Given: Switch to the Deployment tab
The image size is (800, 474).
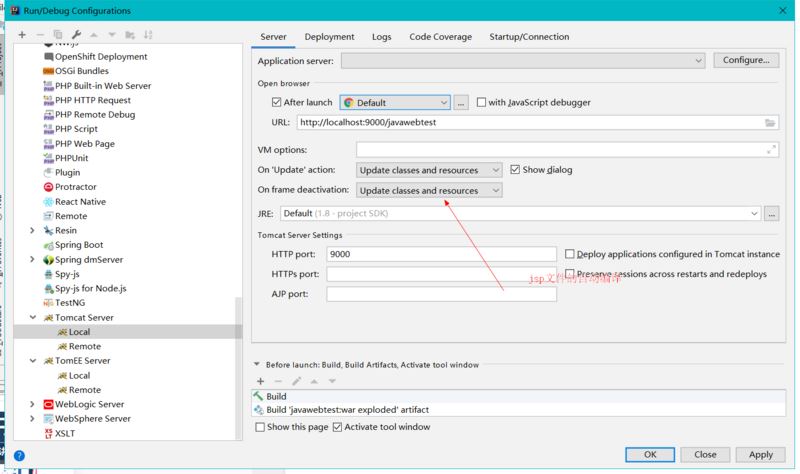Looking at the screenshot, I should point(329,37).
